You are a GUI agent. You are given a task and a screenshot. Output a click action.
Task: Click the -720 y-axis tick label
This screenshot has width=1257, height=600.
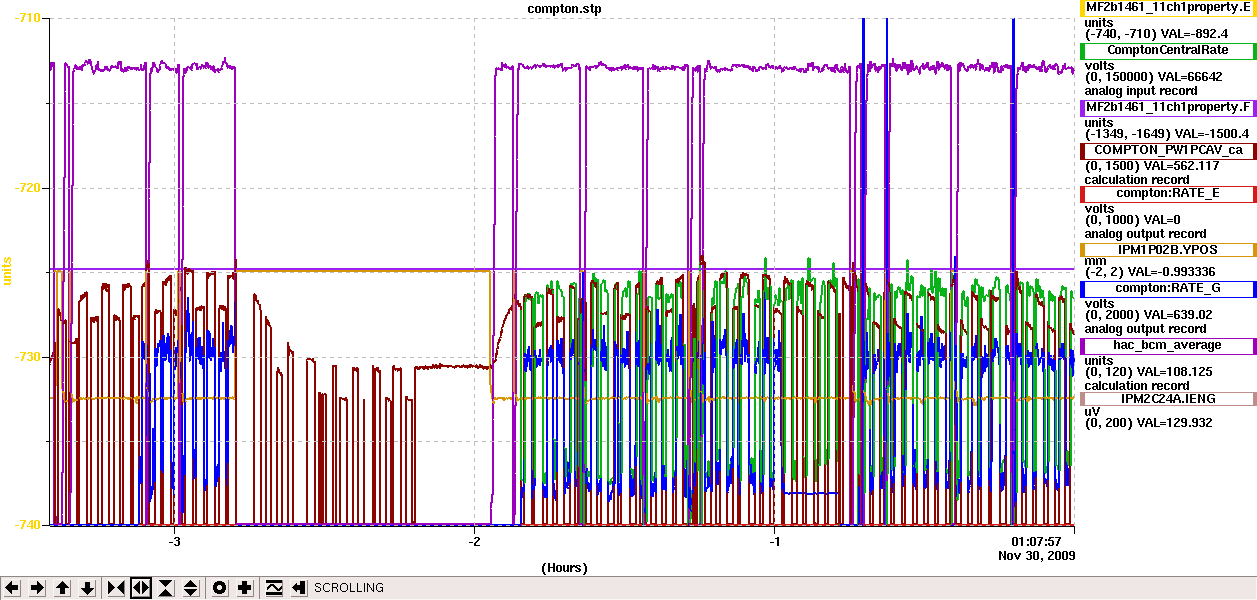tap(26, 188)
